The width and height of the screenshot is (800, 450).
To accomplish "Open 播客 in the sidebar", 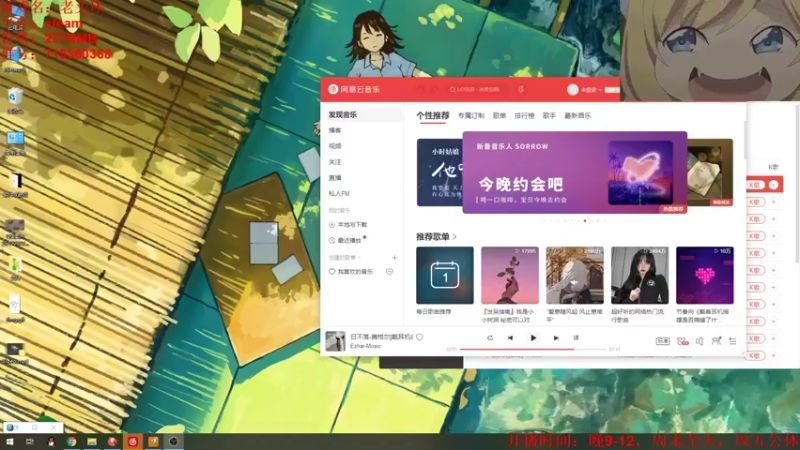I will click(335, 130).
